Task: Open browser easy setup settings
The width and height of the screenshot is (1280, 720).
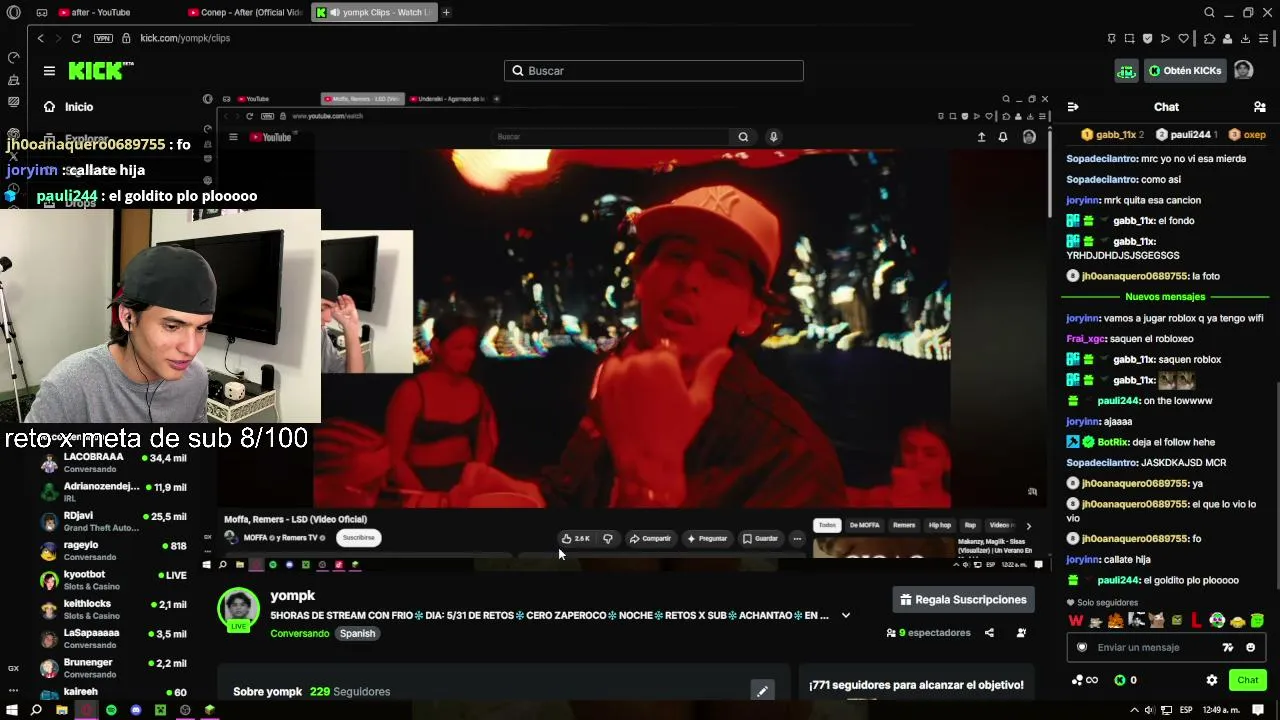Action: point(1265,38)
